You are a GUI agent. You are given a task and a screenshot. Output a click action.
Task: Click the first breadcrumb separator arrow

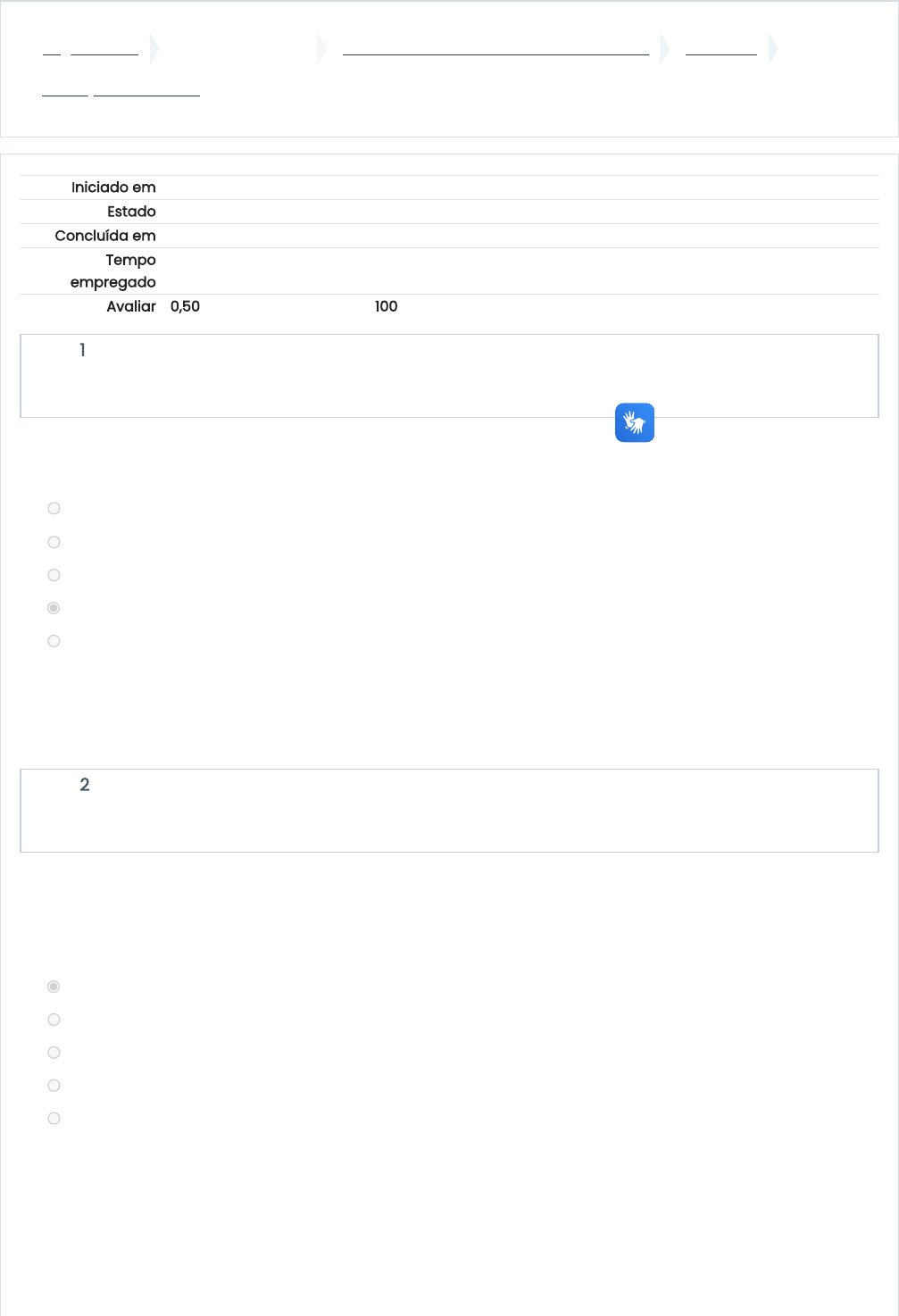point(154,49)
